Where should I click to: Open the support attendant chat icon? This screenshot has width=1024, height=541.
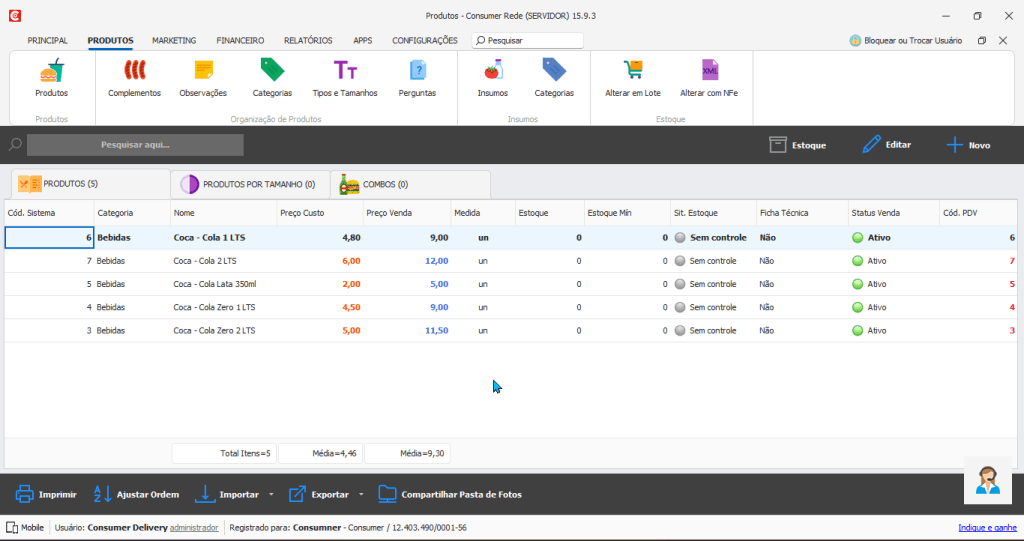pos(989,480)
